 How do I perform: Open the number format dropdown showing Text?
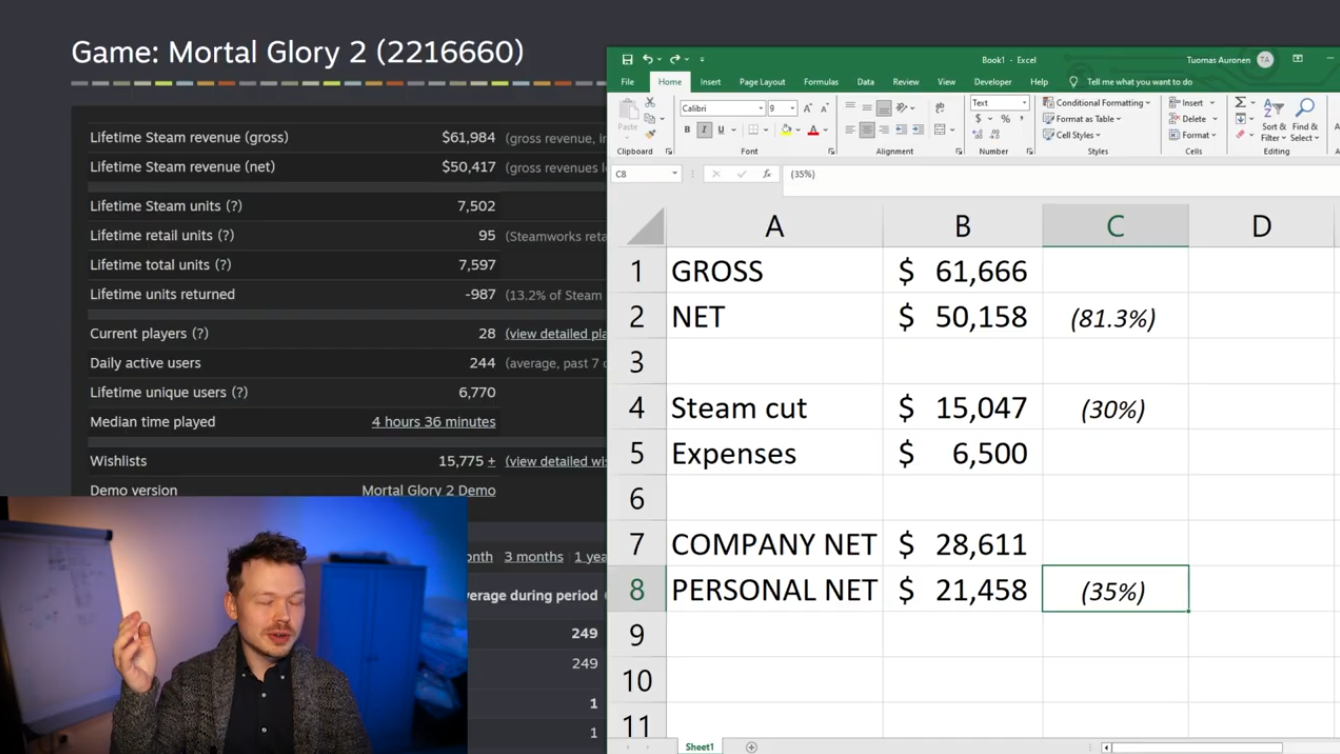click(1024, 103)
